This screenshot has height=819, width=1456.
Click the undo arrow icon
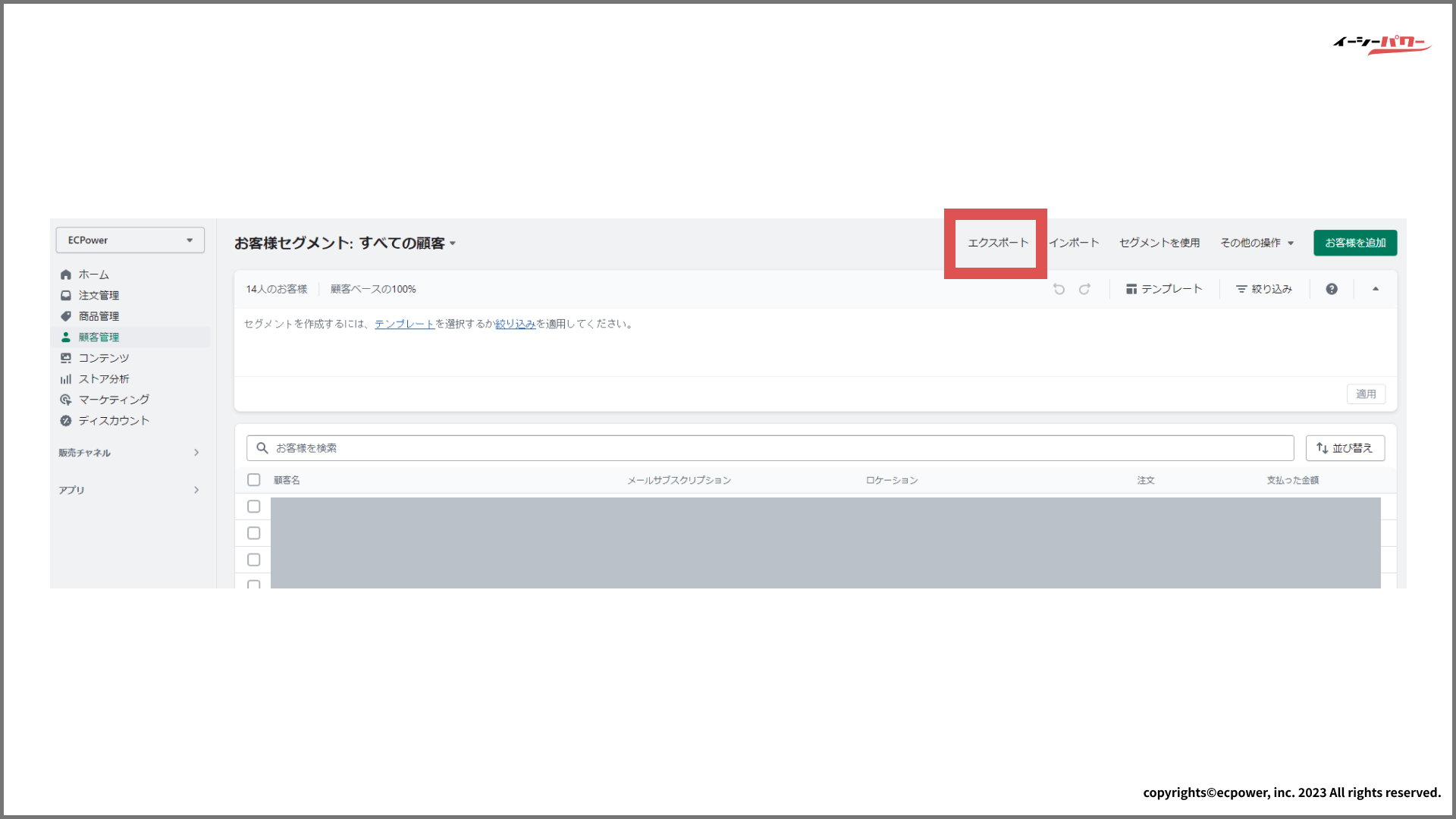(x=1059, y=289)
